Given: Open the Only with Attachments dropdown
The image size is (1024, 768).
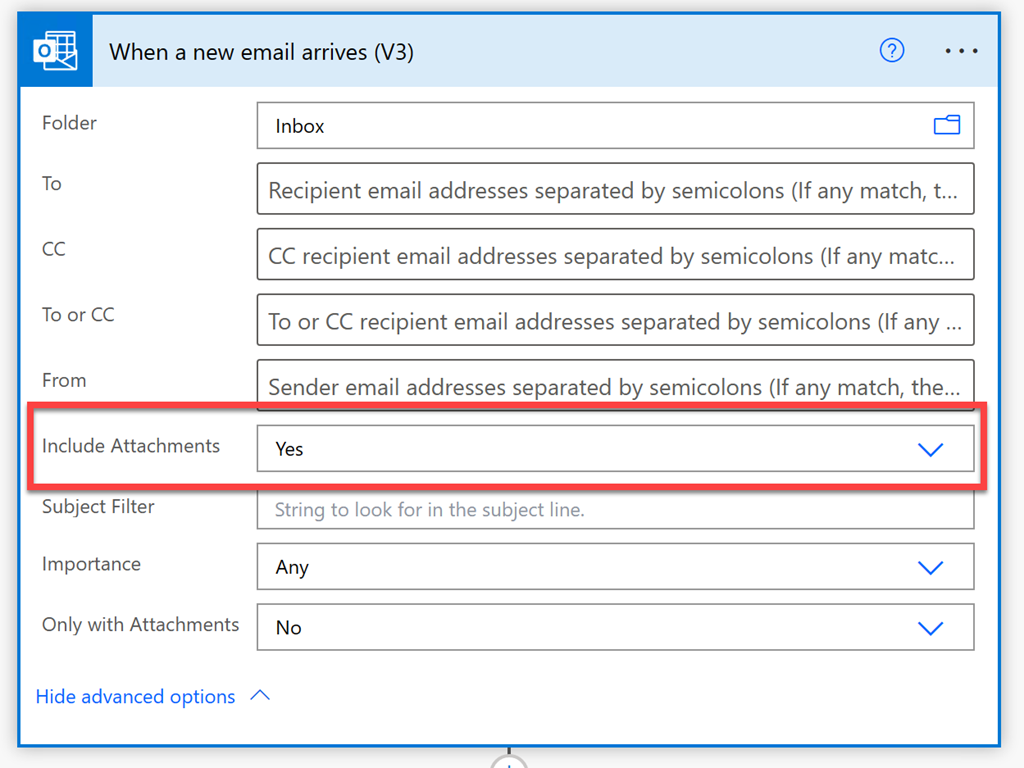Looking at the screenshot, I should [930, 628].
